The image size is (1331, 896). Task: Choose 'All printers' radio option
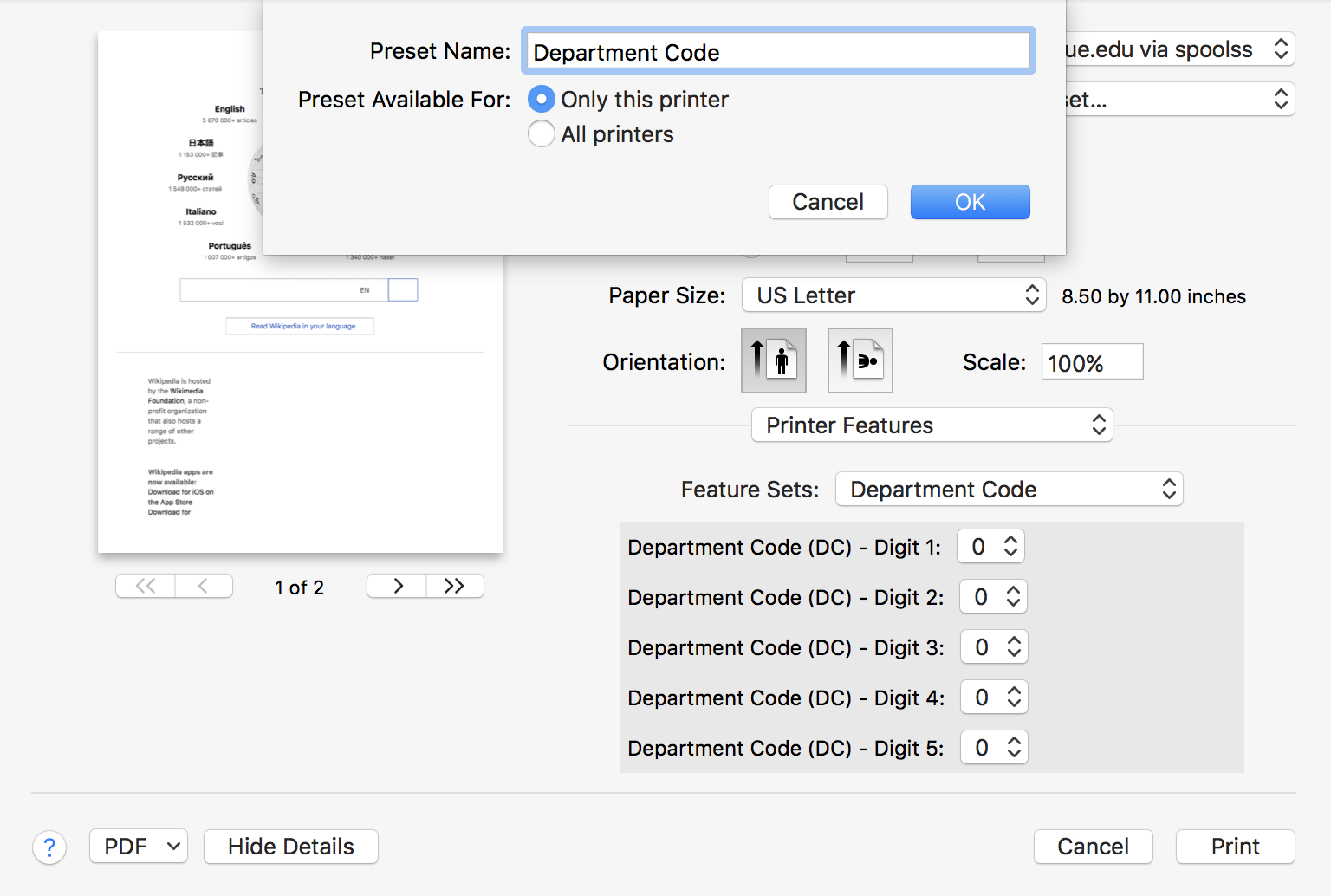point(542,134)
